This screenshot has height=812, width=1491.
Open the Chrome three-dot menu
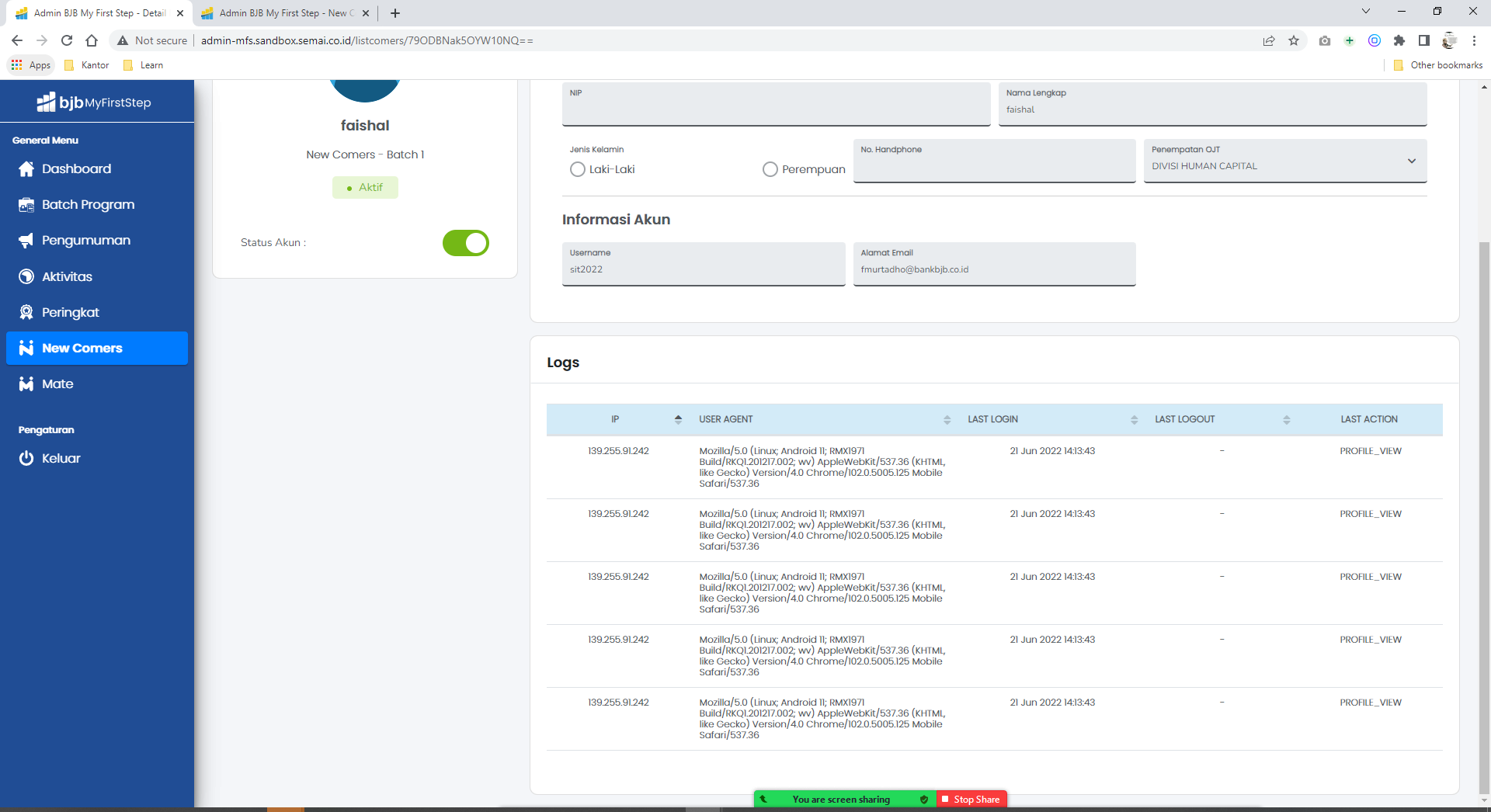click(x=1474, y=40)
